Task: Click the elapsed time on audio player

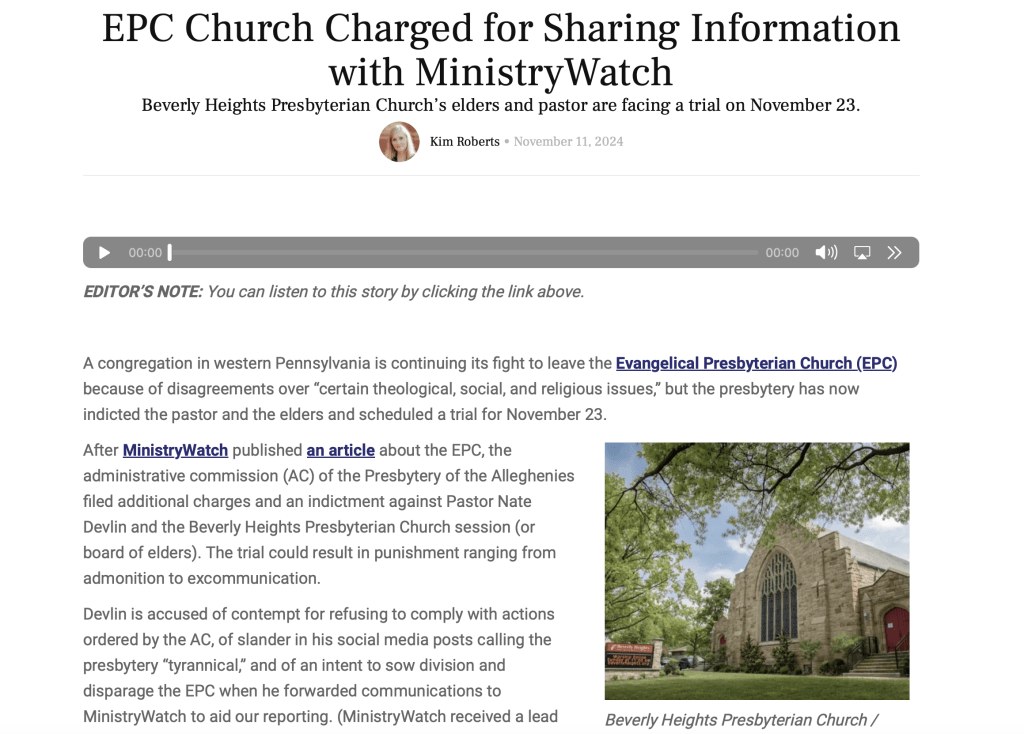Action: tap(145, 253)
